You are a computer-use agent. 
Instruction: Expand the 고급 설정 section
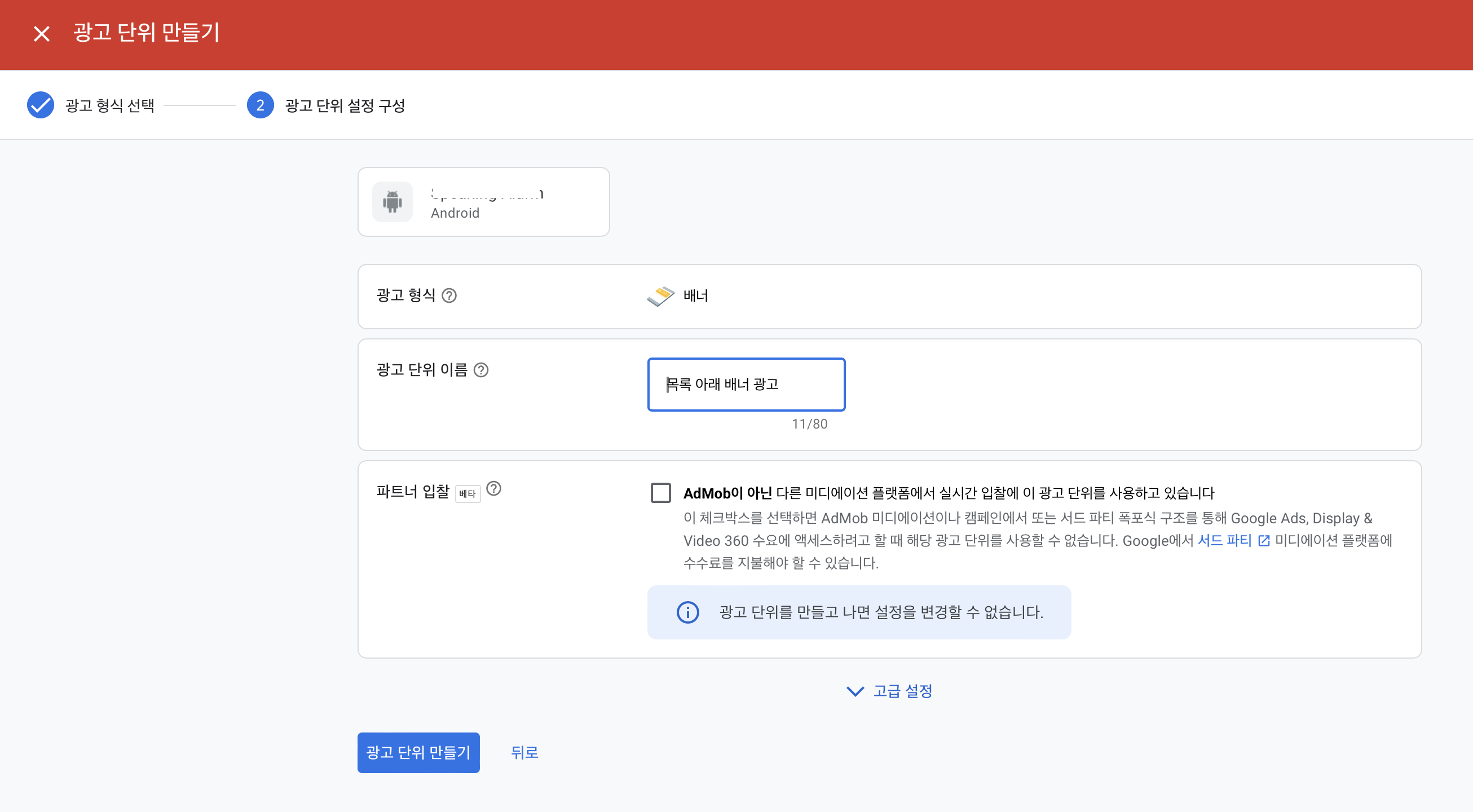tap(902, 691)
